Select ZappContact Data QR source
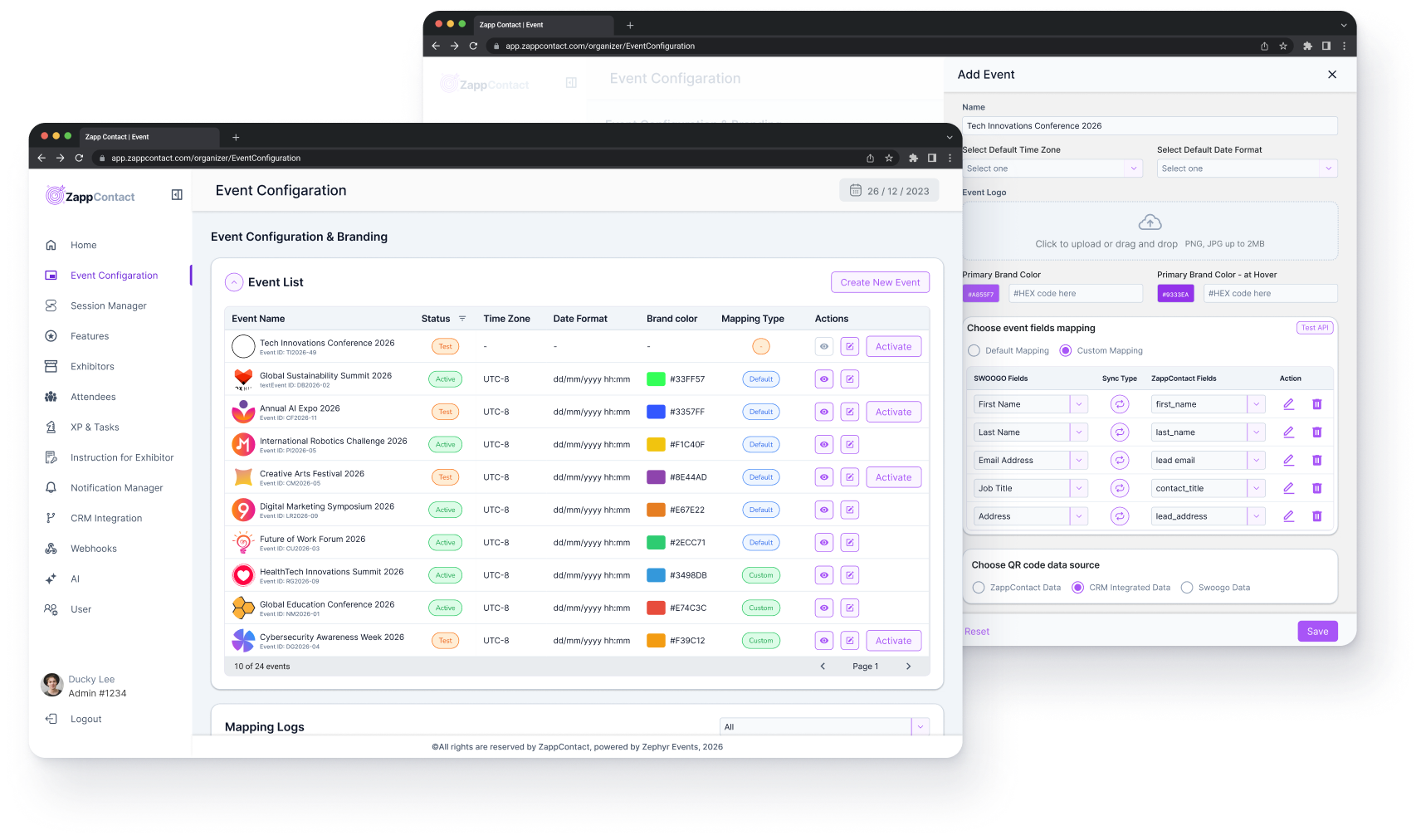The image size is (1421, 840). click(x=979, y=588)
